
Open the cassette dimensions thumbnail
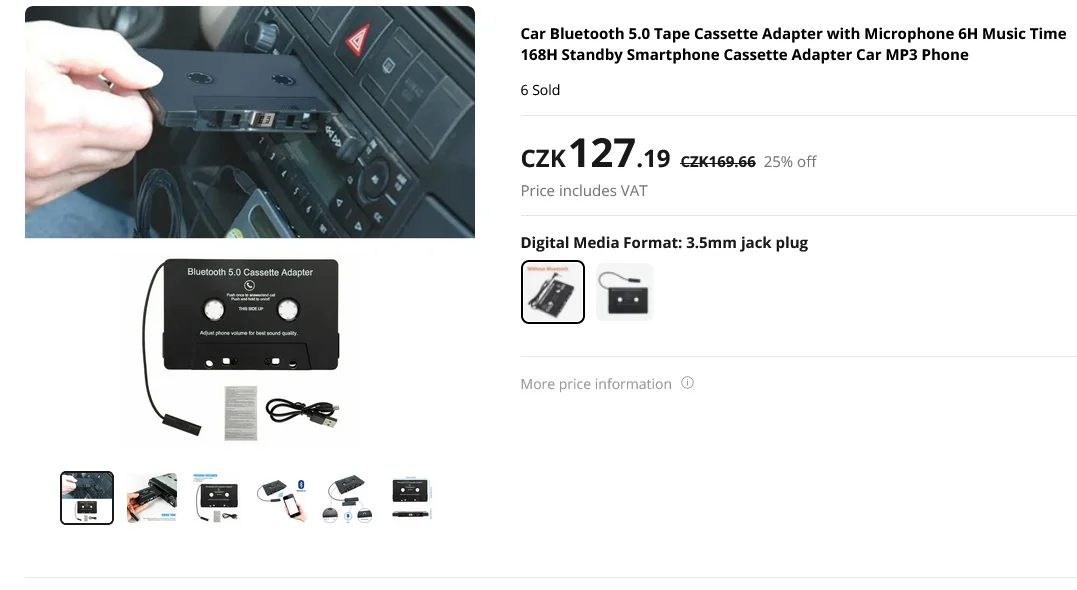tap(411, 498)
